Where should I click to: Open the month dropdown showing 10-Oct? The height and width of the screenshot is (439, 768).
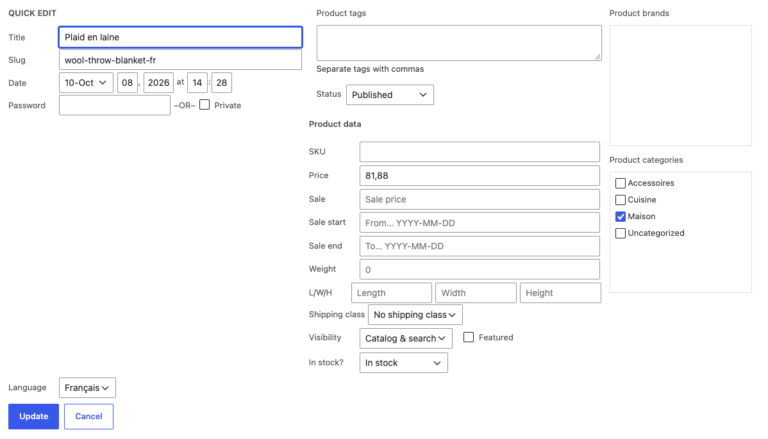tap(86, 83)
